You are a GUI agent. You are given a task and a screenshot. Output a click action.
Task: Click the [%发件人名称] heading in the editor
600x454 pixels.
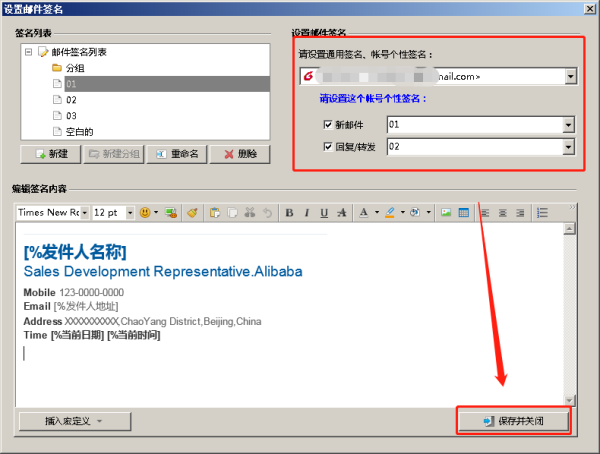(75, 252)
